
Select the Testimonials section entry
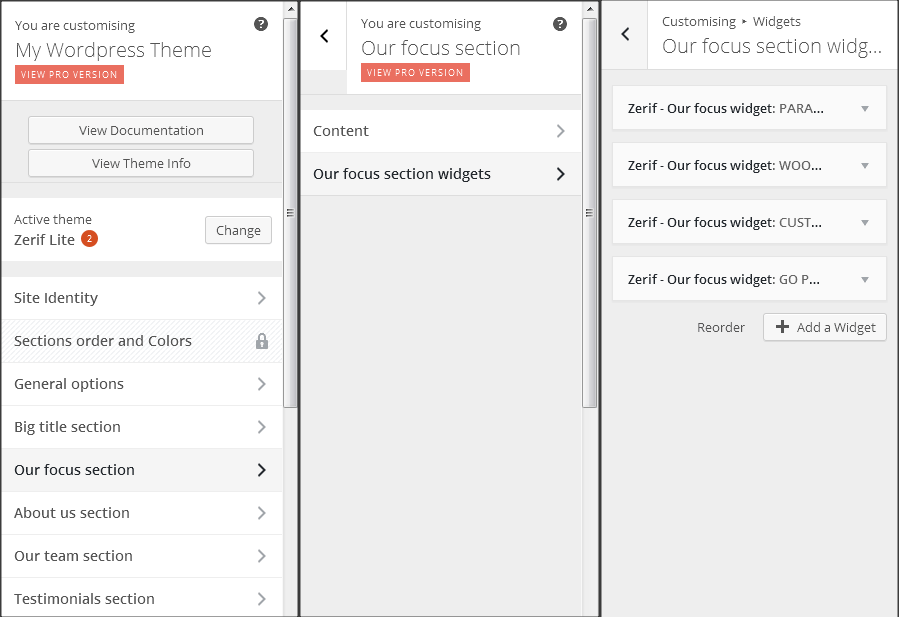pyautogui.click(x=140, y=598)
